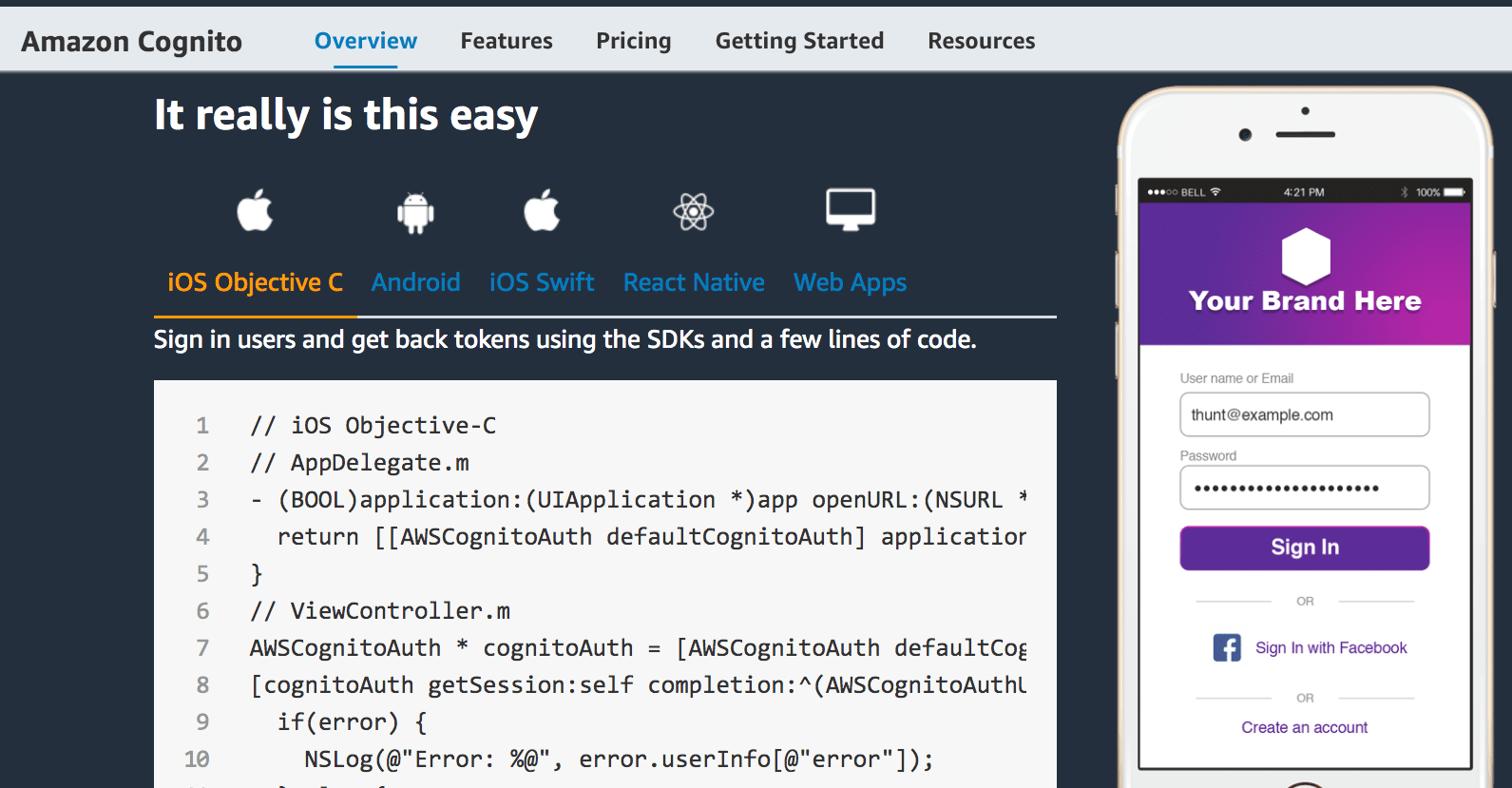1512x788 pixels.
Task: Click the Password field in phone mockup
Action: (1305, 488)
